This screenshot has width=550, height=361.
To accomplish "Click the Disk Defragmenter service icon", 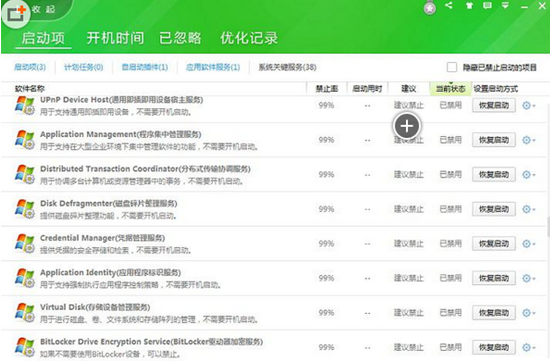I will pyautogui.click(x=25, y=209).
